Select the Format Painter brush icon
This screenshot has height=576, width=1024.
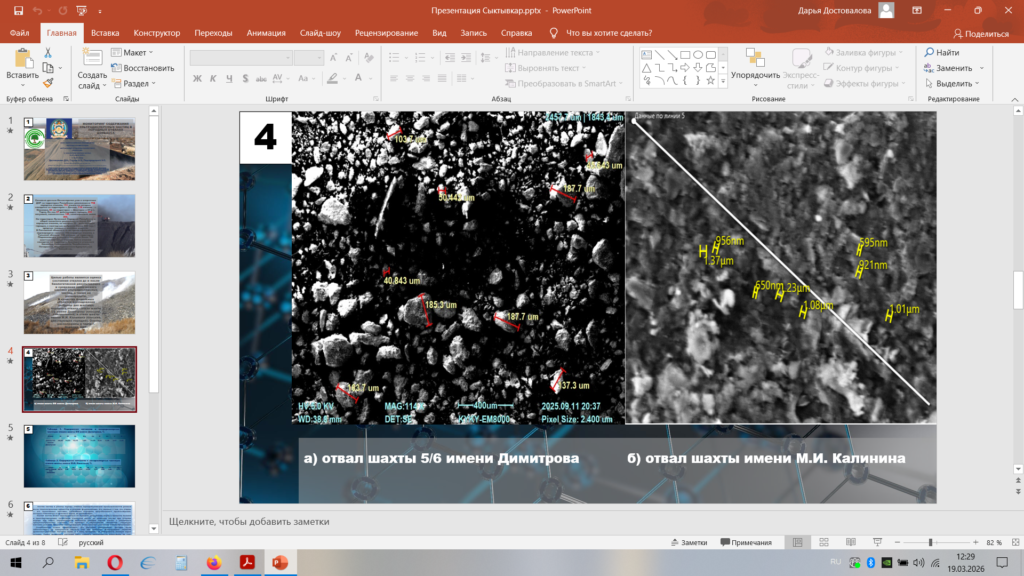point(49,83)
